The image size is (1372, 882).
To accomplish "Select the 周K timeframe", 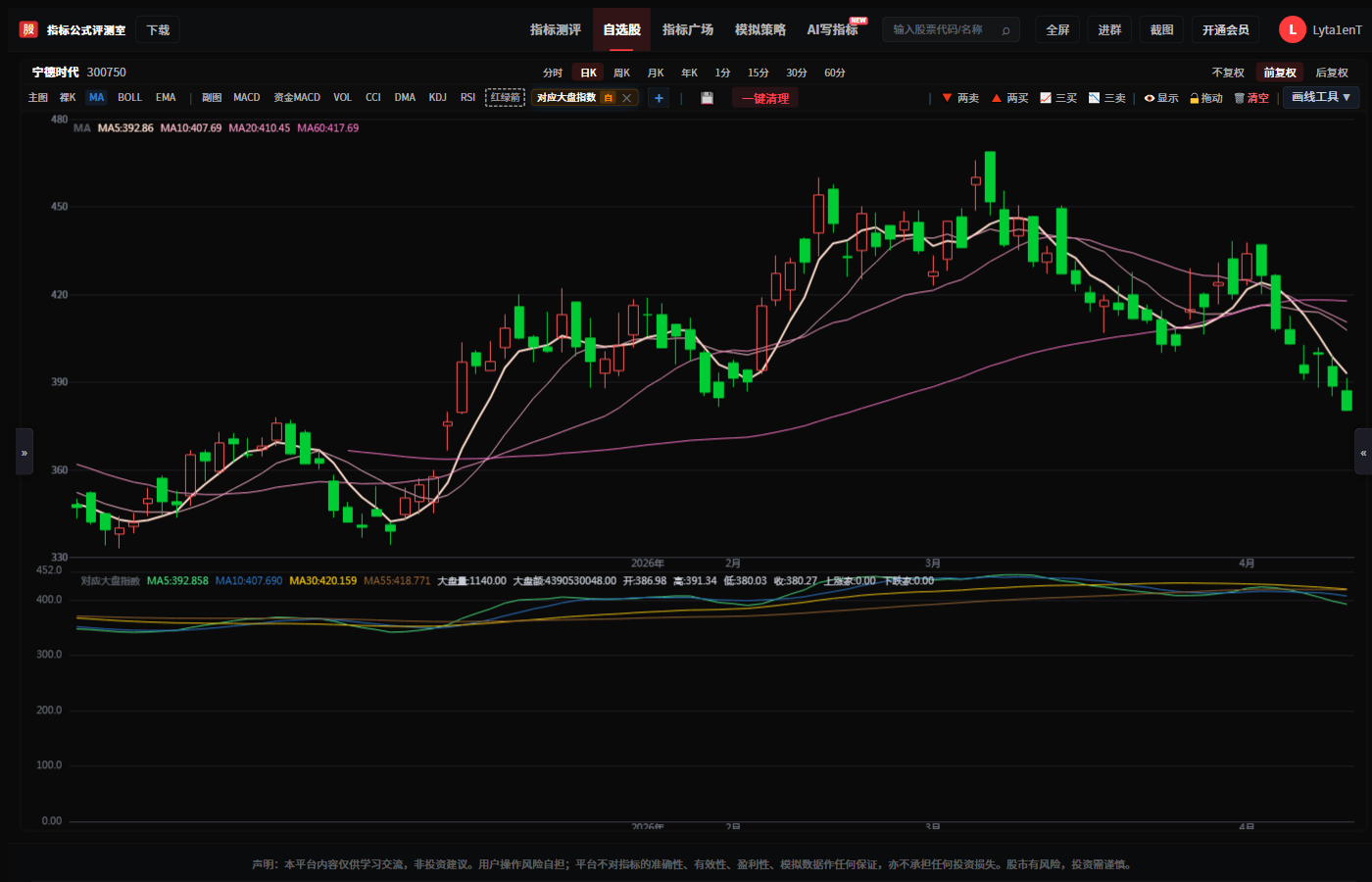I will point(622,73).
